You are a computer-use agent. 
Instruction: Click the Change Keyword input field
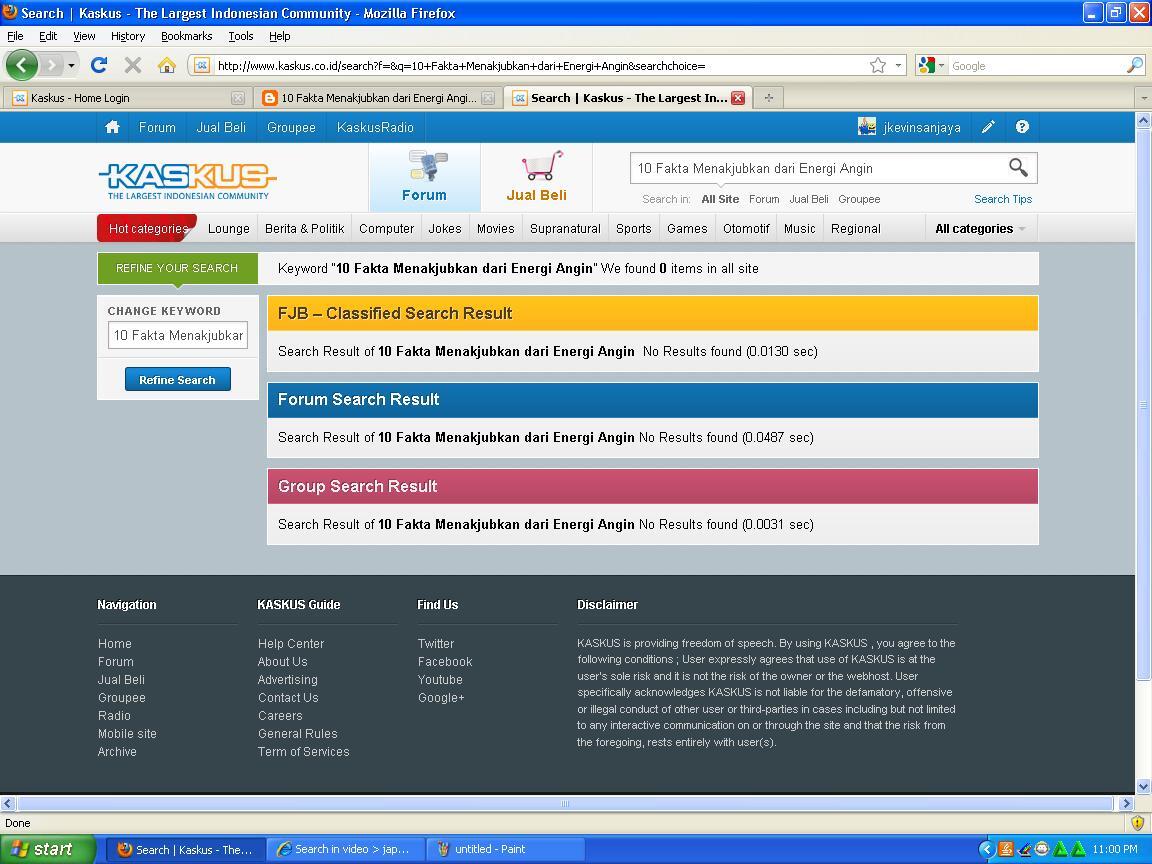pyautogui.click(x=178, y=335)
